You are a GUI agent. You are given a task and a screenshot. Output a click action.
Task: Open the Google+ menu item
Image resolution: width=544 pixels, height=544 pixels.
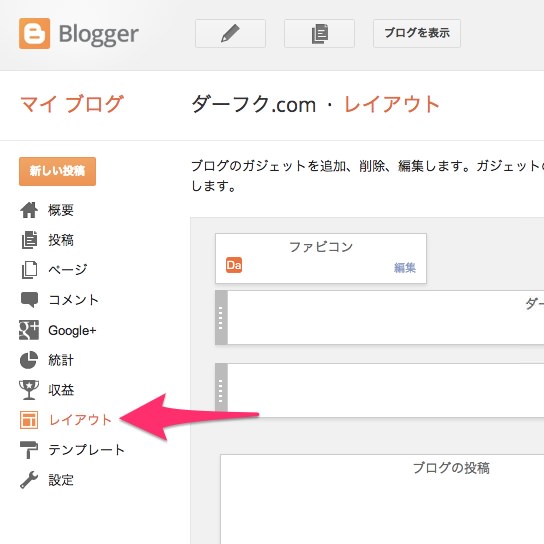(72, 331)
